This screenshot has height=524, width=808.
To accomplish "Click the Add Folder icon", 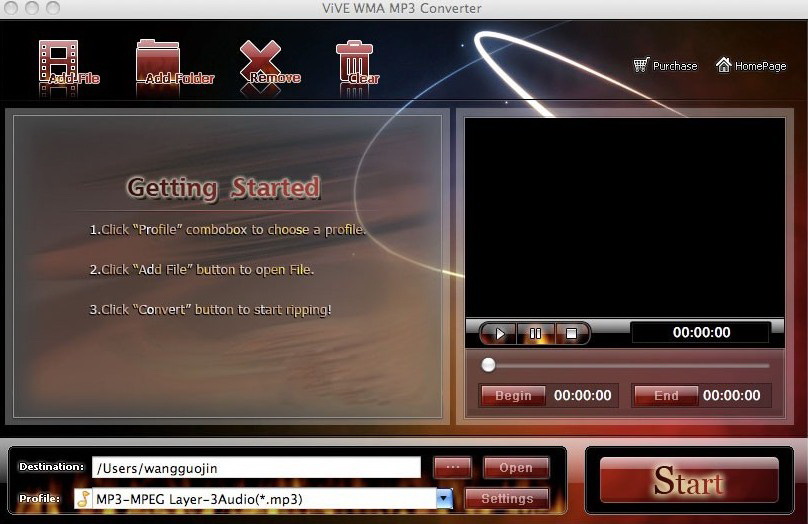I will (158, 62).
